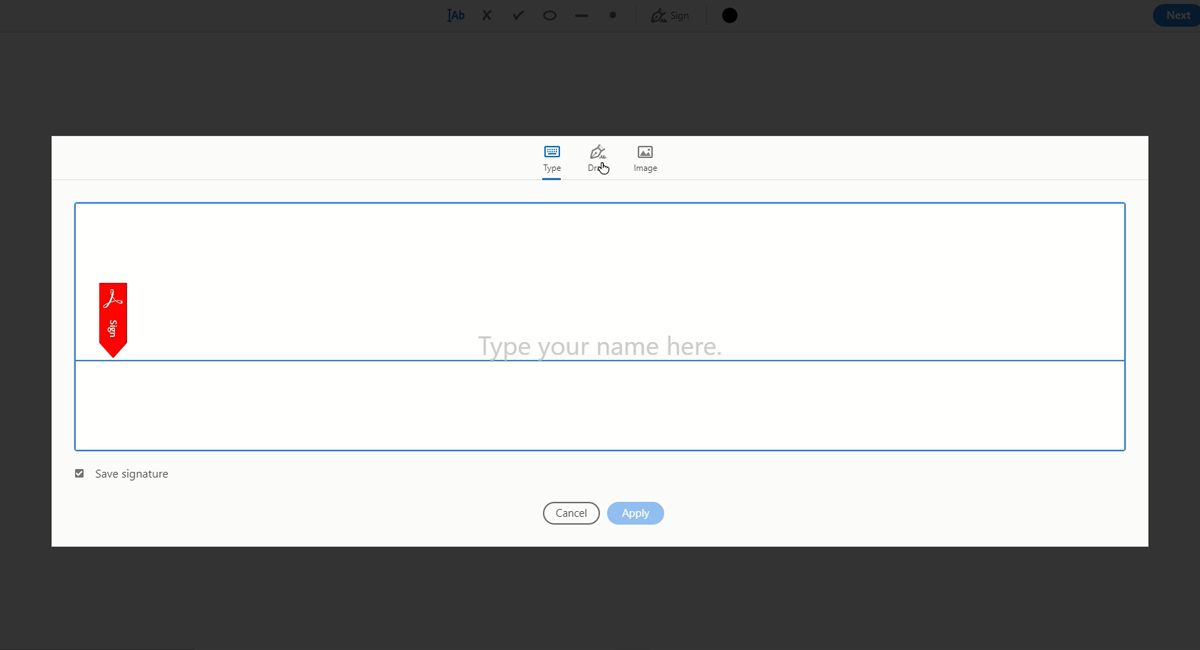
Task: Select the dot tool
Action: 613,15
